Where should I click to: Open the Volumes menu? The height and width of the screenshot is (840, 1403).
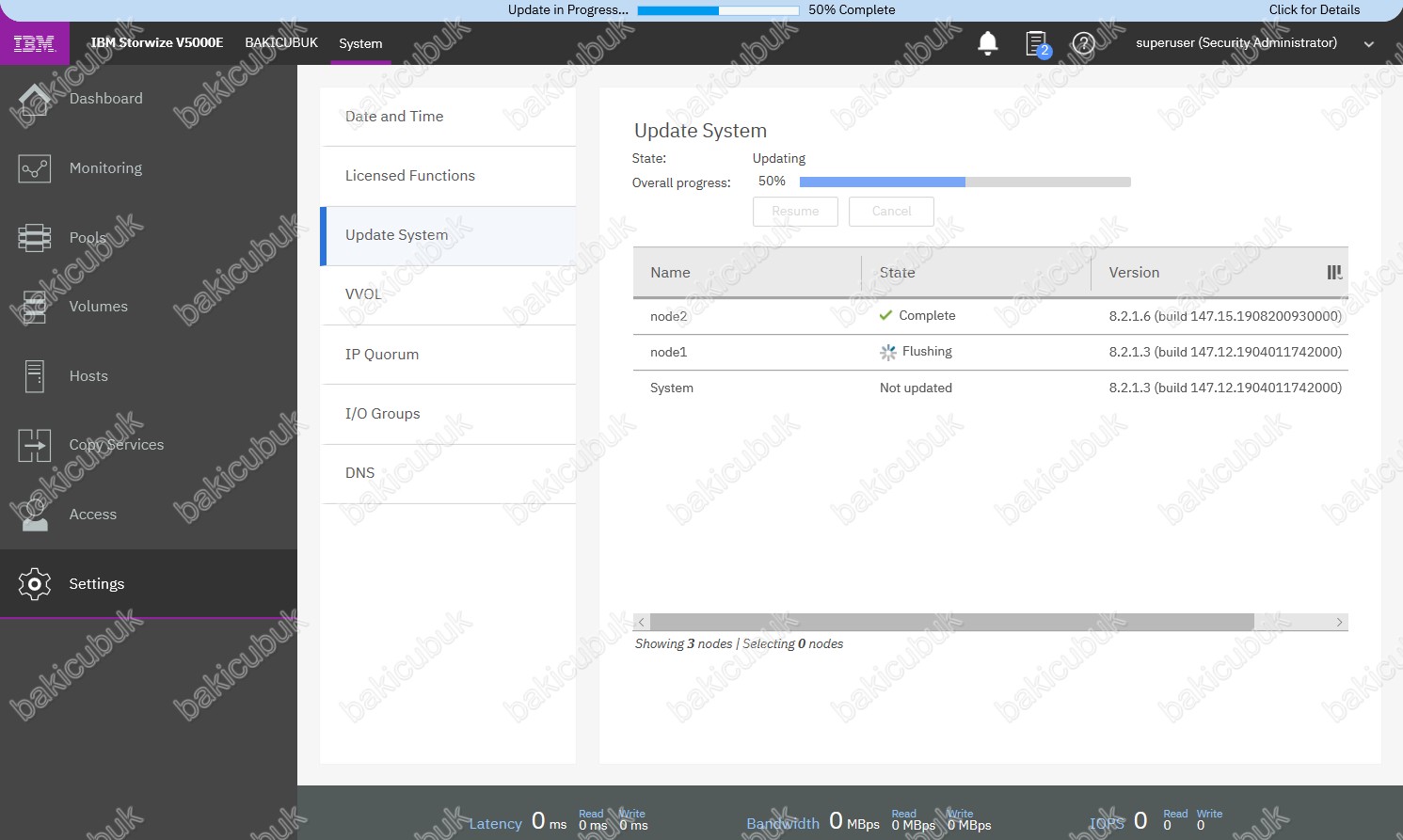pos(98,307)
